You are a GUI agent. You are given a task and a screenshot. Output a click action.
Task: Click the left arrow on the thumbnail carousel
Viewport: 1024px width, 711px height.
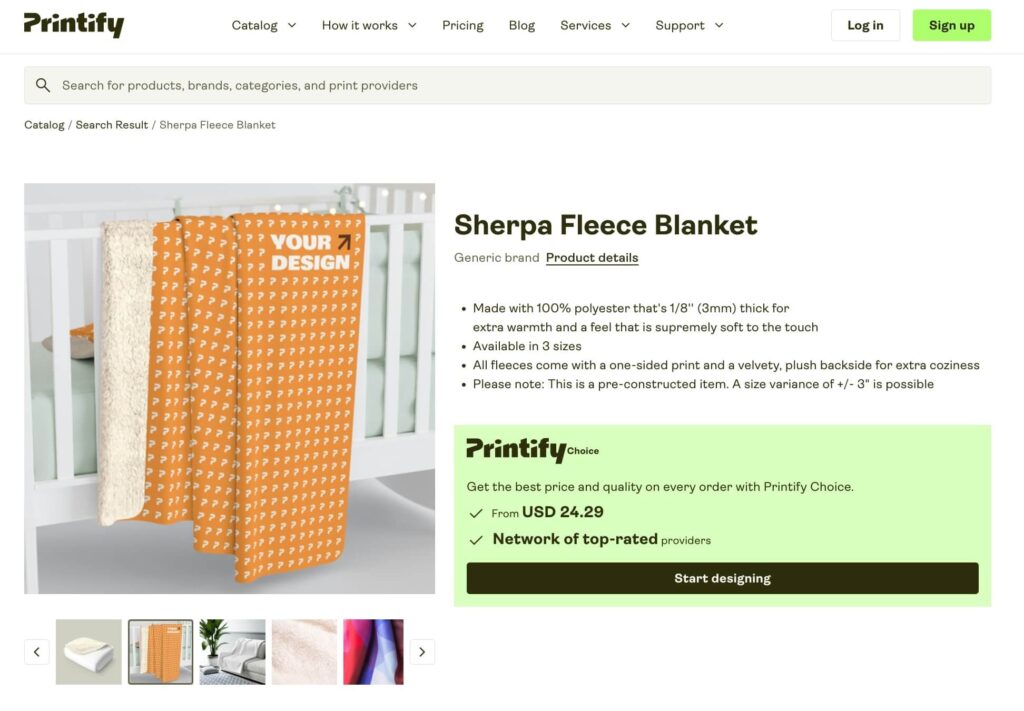[x=37, y=651]
